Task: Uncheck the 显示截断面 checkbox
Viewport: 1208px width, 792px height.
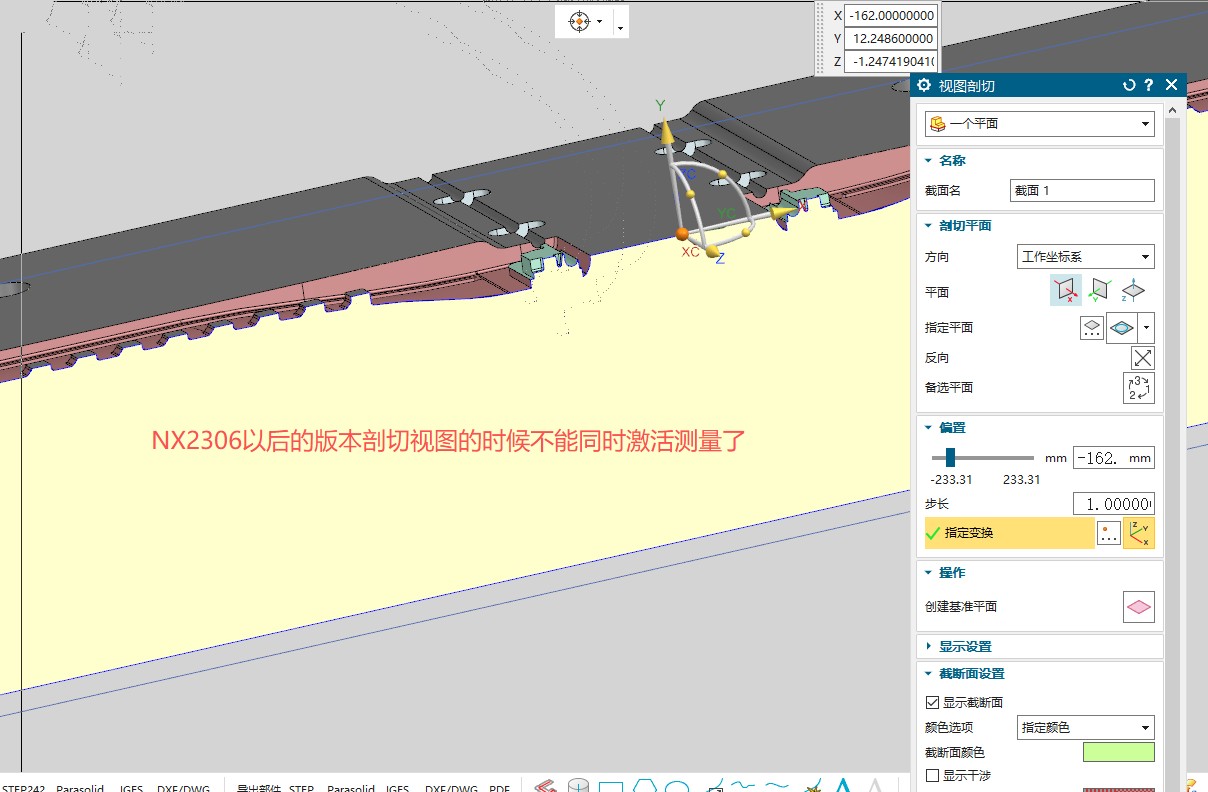Action: click(933, 703)
